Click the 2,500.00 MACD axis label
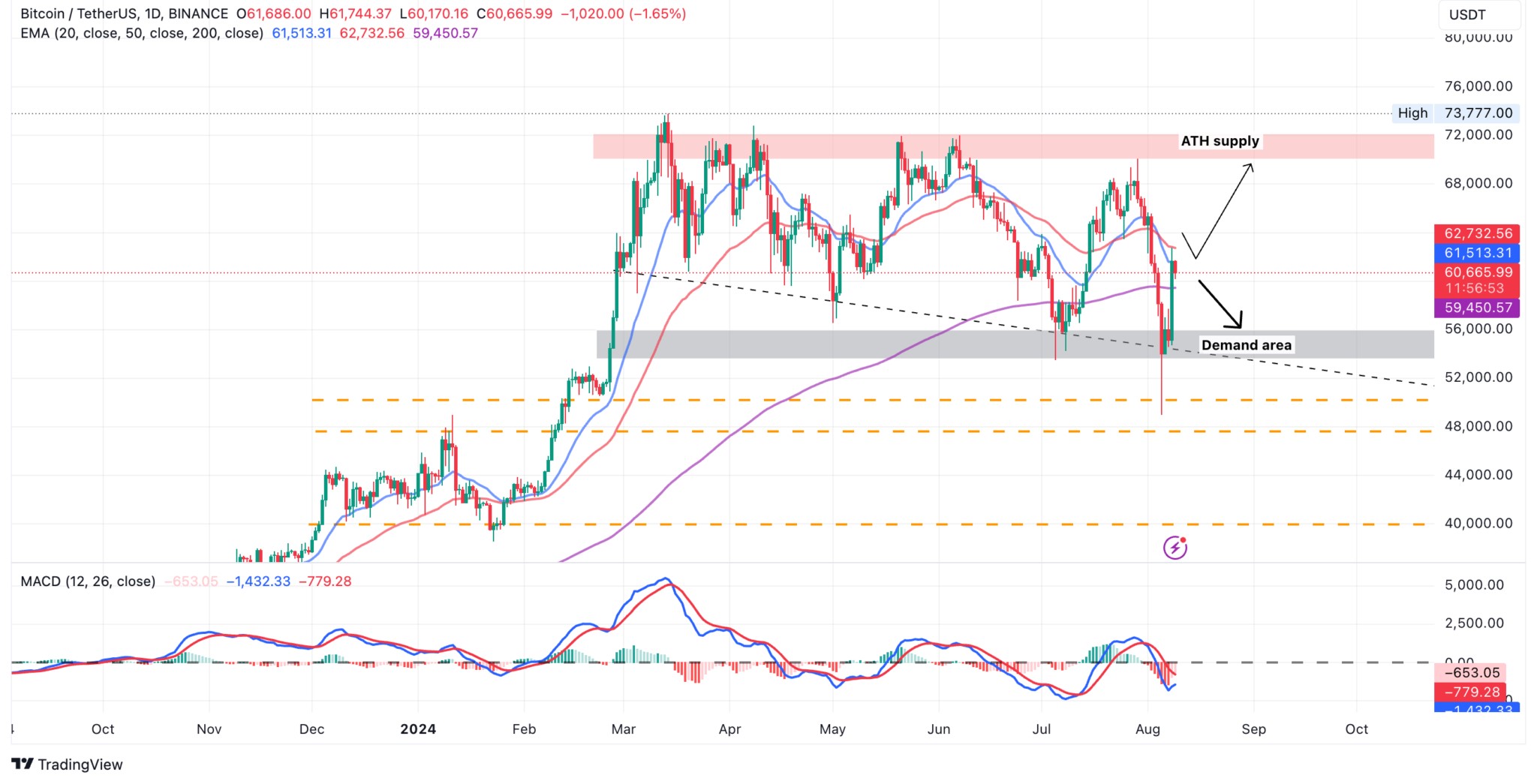1537x784 pixels. [1474, 623]
